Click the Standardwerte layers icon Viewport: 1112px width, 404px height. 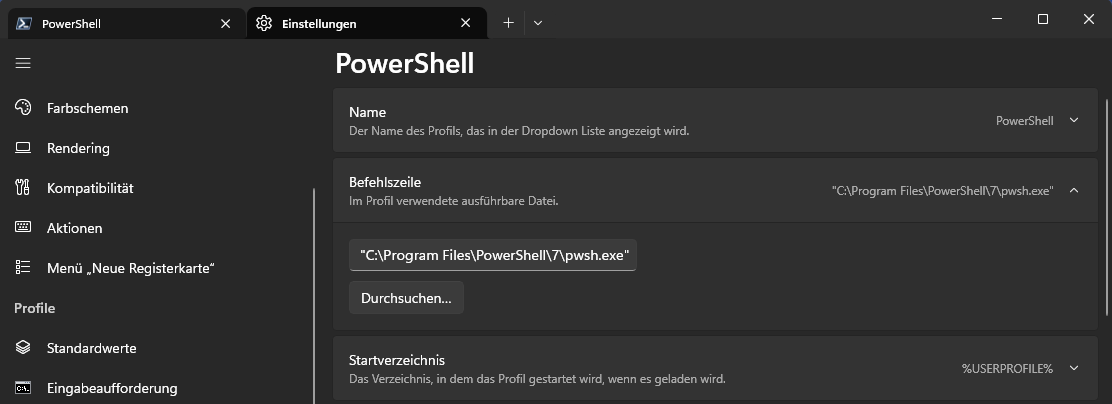click(x=23, y=348)
